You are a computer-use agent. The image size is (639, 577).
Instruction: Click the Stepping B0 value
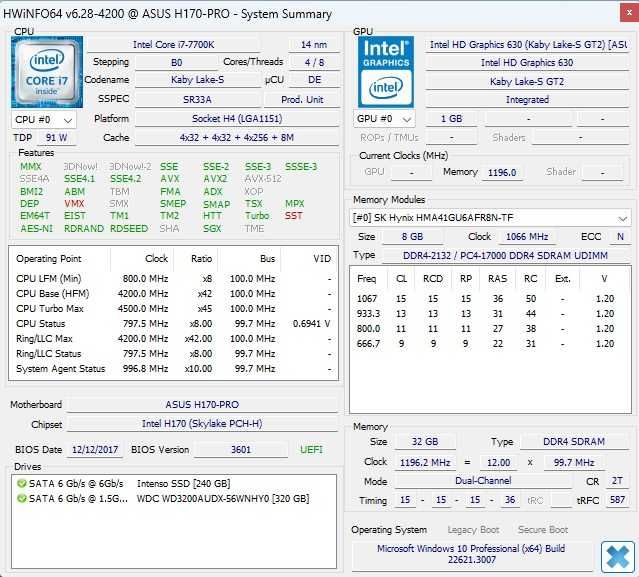tap(176, 63)
